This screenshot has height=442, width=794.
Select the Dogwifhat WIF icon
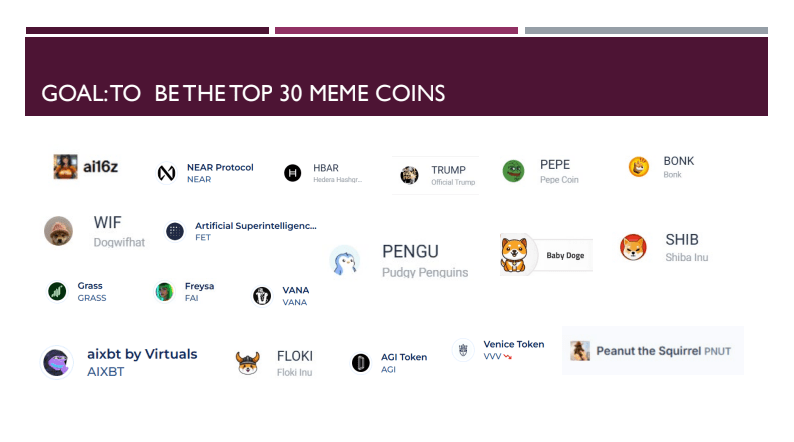click(x=59, y=231)
